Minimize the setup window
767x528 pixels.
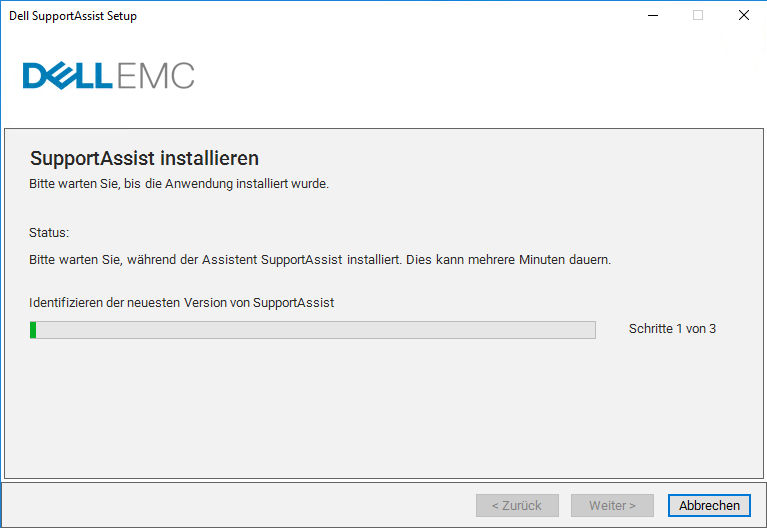653,15
